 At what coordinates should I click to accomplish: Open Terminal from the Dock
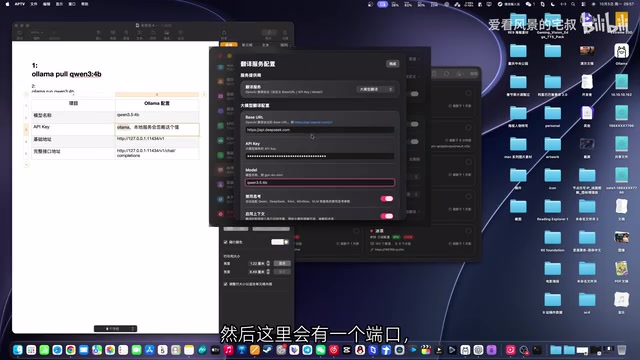tap(537, 350)
